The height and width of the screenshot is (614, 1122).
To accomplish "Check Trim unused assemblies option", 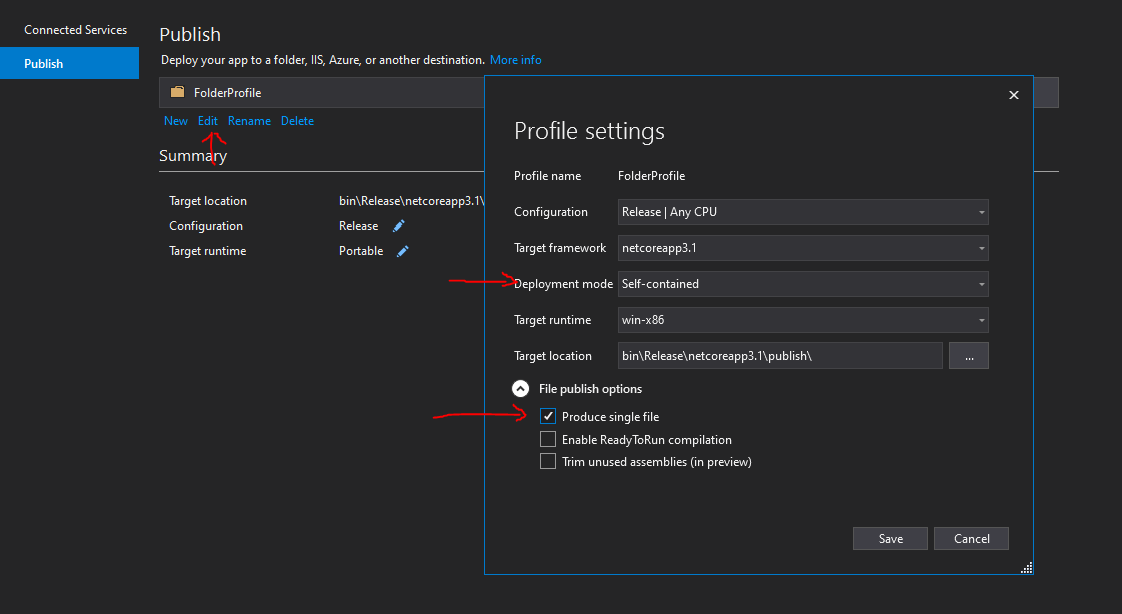I will (x=548, y=462).
